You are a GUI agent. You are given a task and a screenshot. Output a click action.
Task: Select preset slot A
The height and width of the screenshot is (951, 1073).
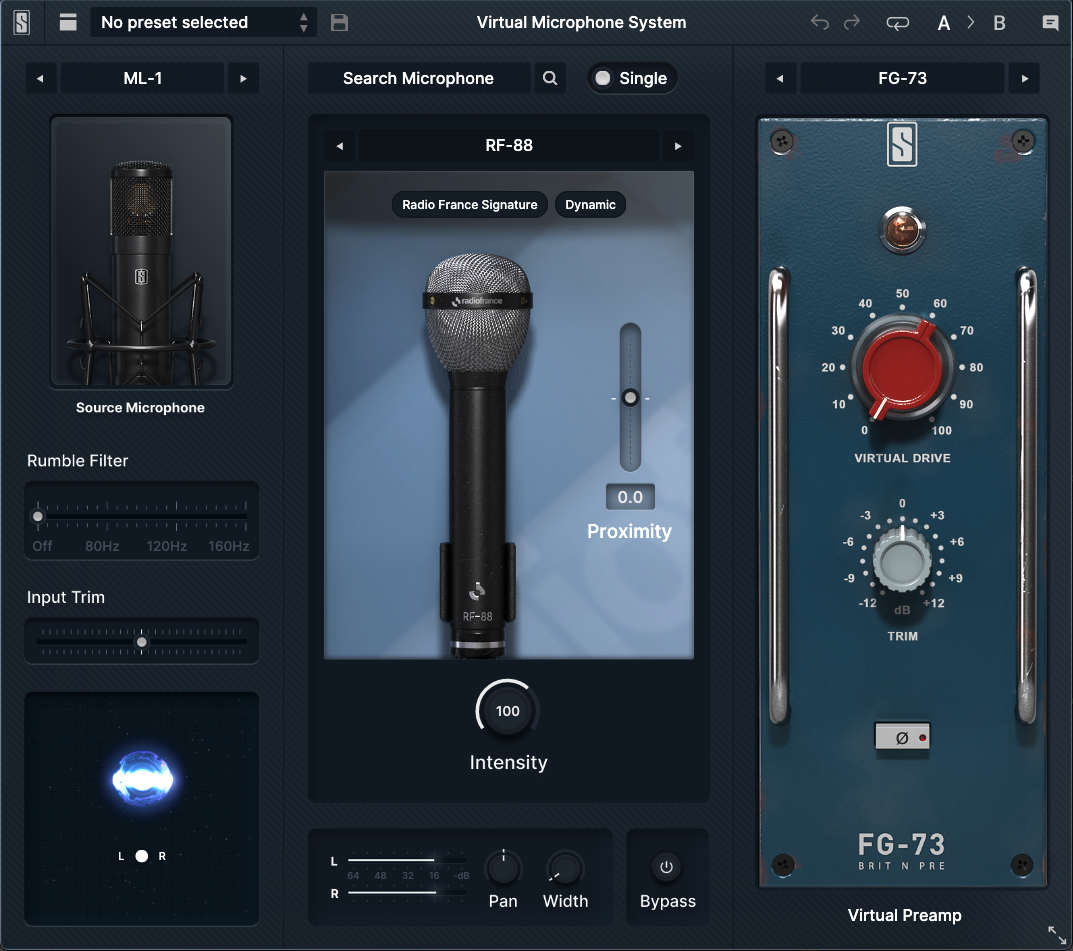943,21
